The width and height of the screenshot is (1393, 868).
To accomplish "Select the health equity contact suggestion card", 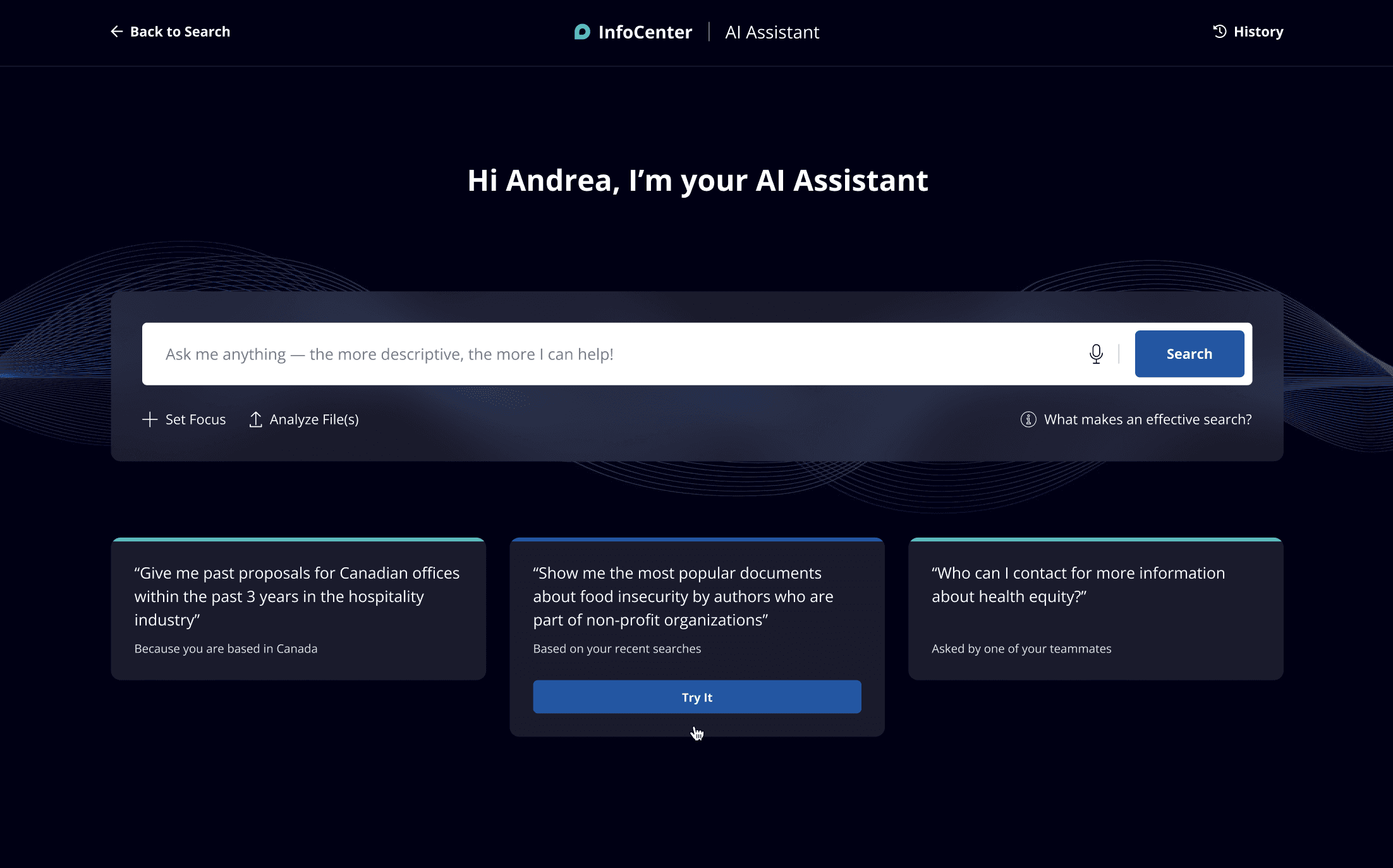I will click(1096, 609).
